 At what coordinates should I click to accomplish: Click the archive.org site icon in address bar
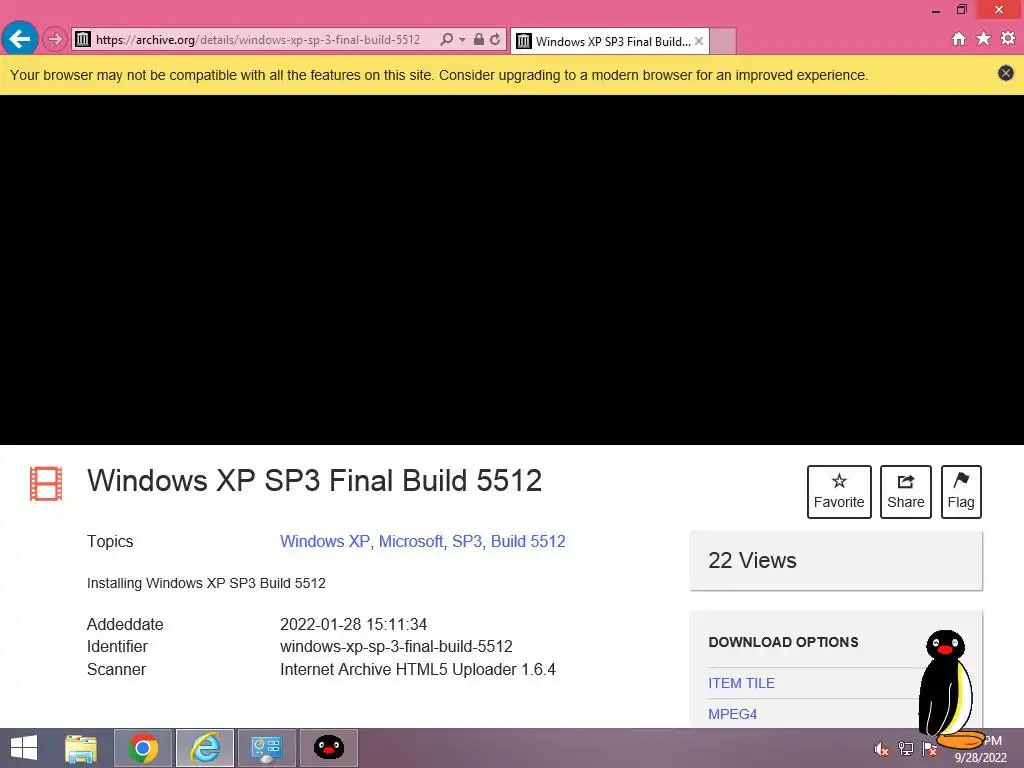[x=83, y=39]
